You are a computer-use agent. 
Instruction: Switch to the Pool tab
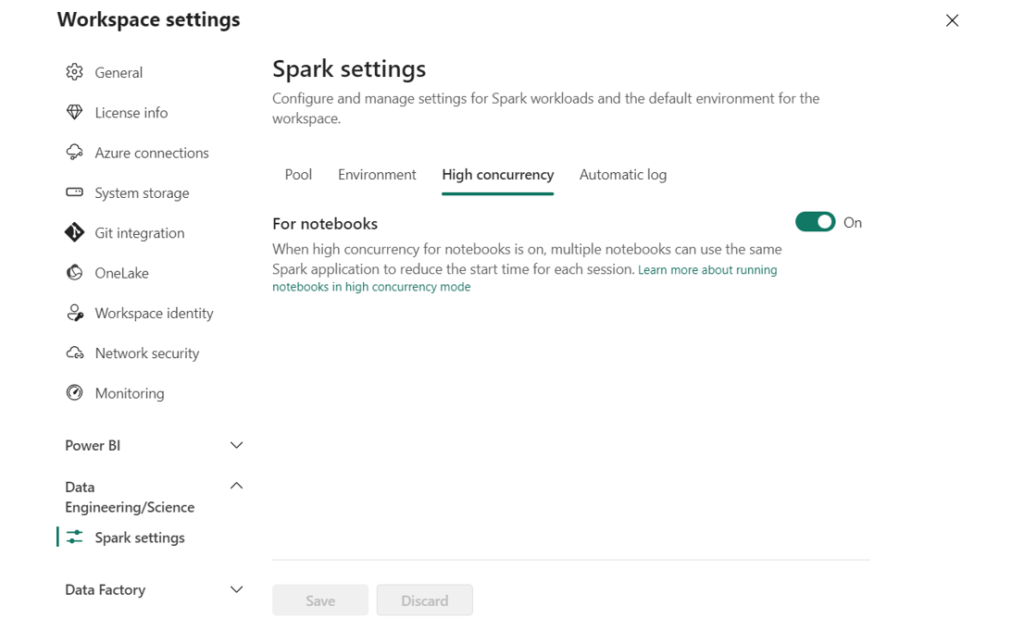pos(297,174)
